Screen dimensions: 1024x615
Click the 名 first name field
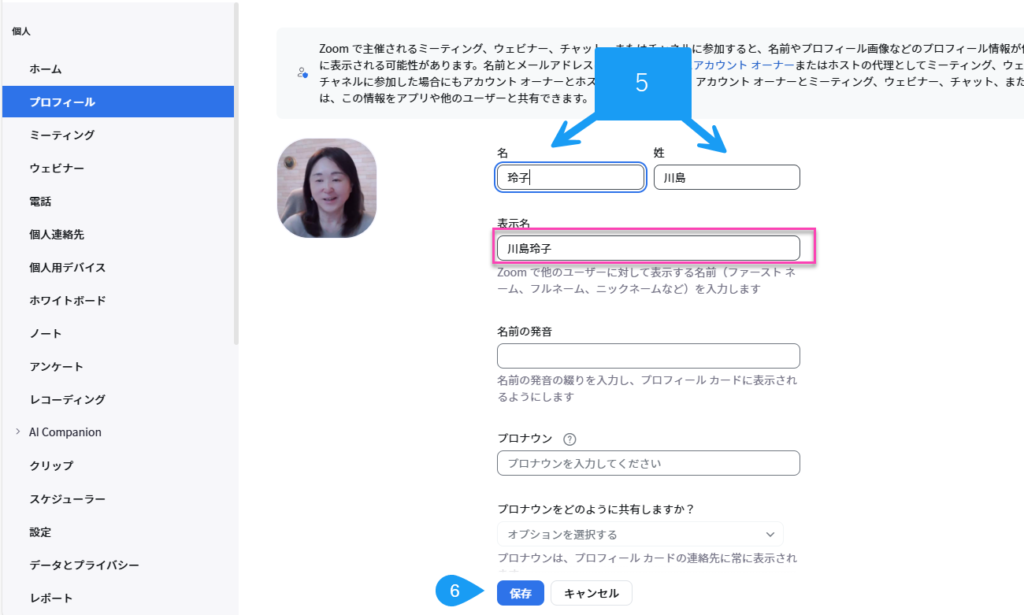tap(570, 178)
